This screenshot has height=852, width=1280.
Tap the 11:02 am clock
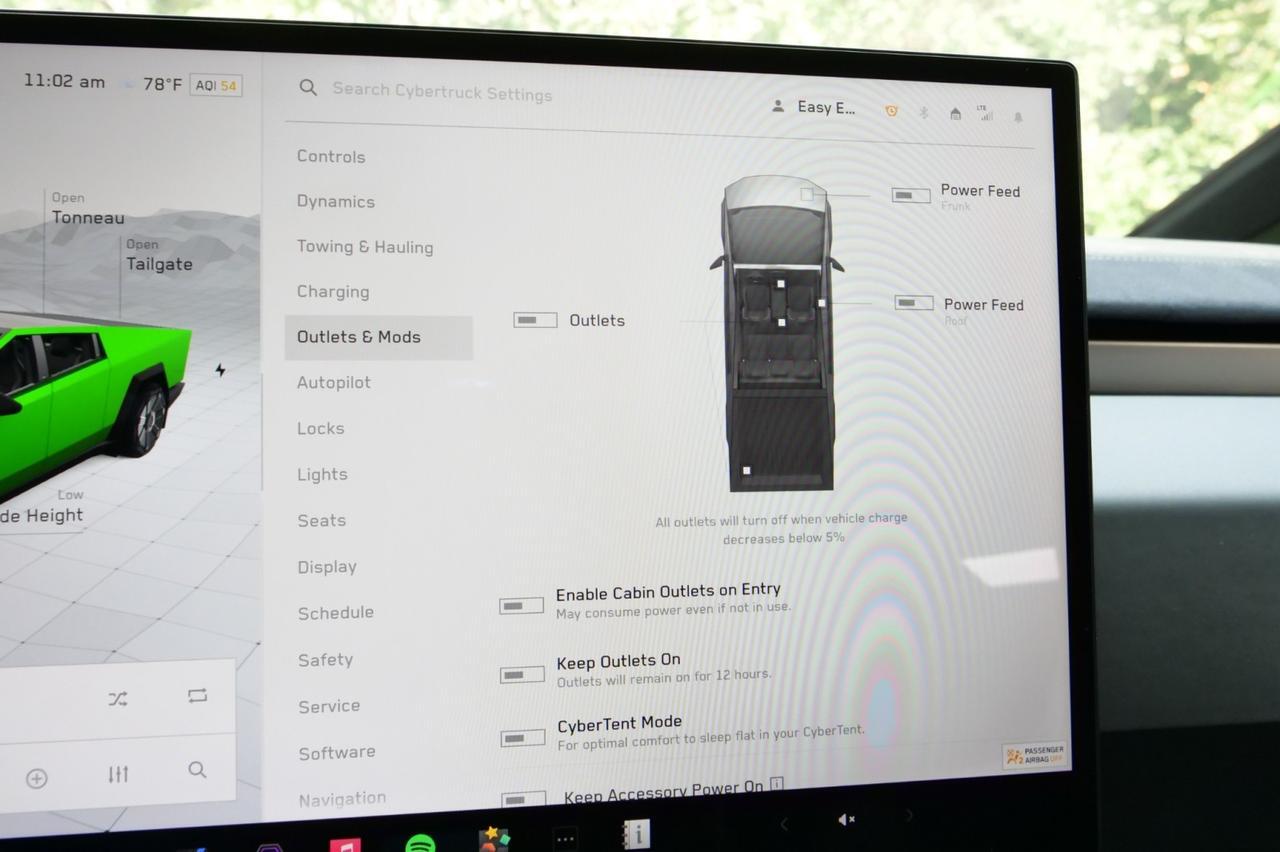pos(64,81)
